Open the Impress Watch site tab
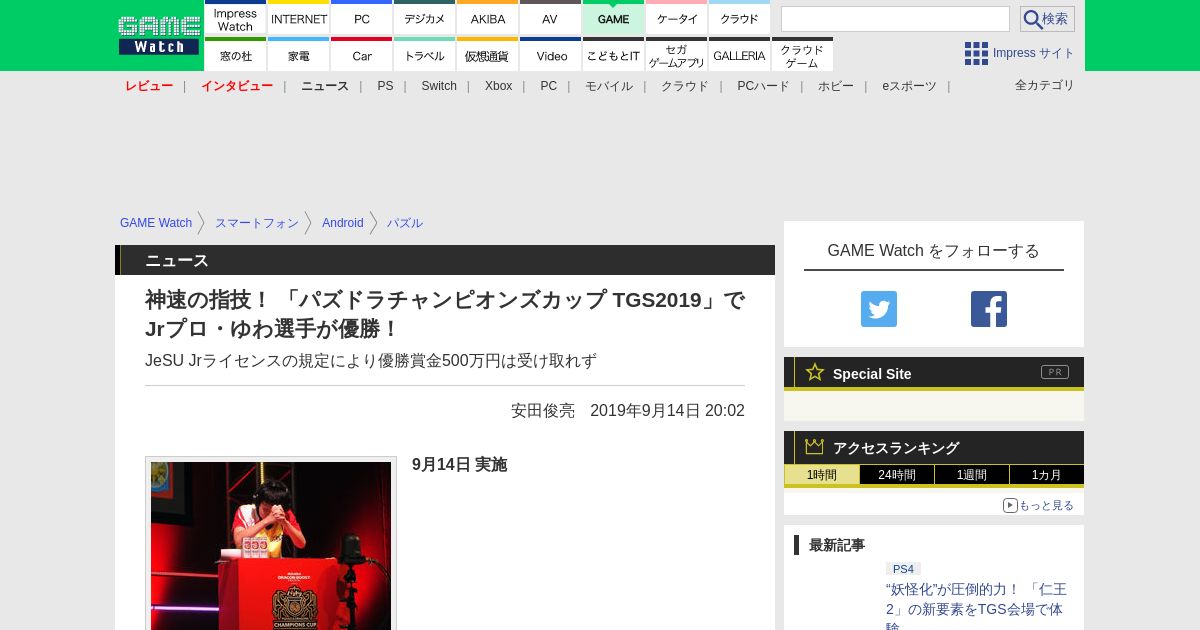The image size is (1200, 630). click(x=235, y=18)
